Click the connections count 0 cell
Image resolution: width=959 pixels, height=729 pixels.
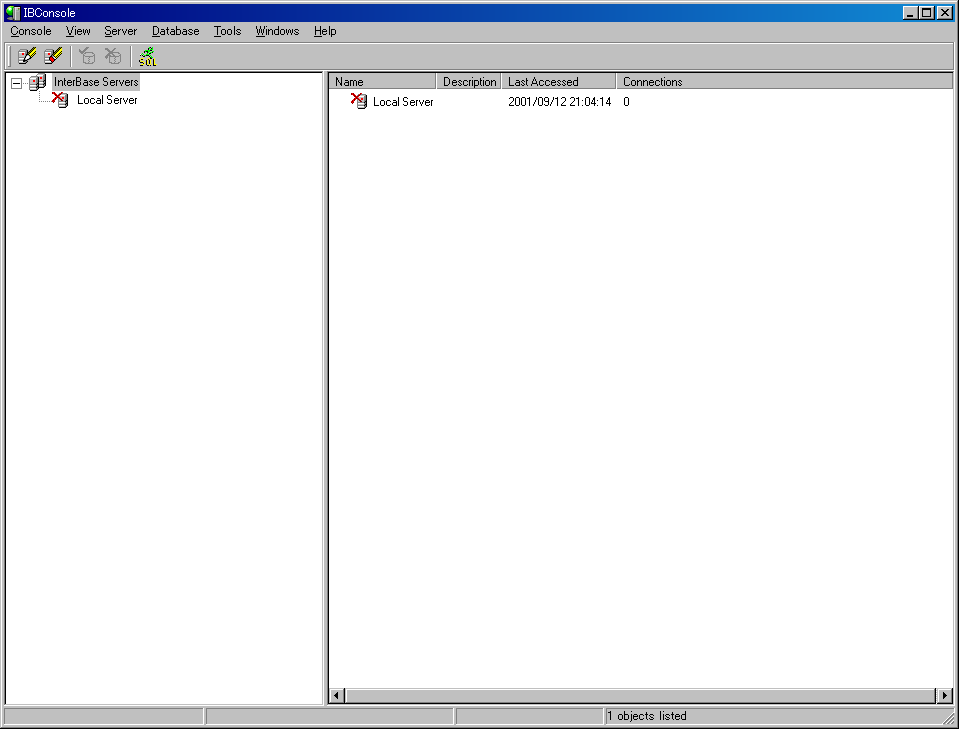[626, 102]
